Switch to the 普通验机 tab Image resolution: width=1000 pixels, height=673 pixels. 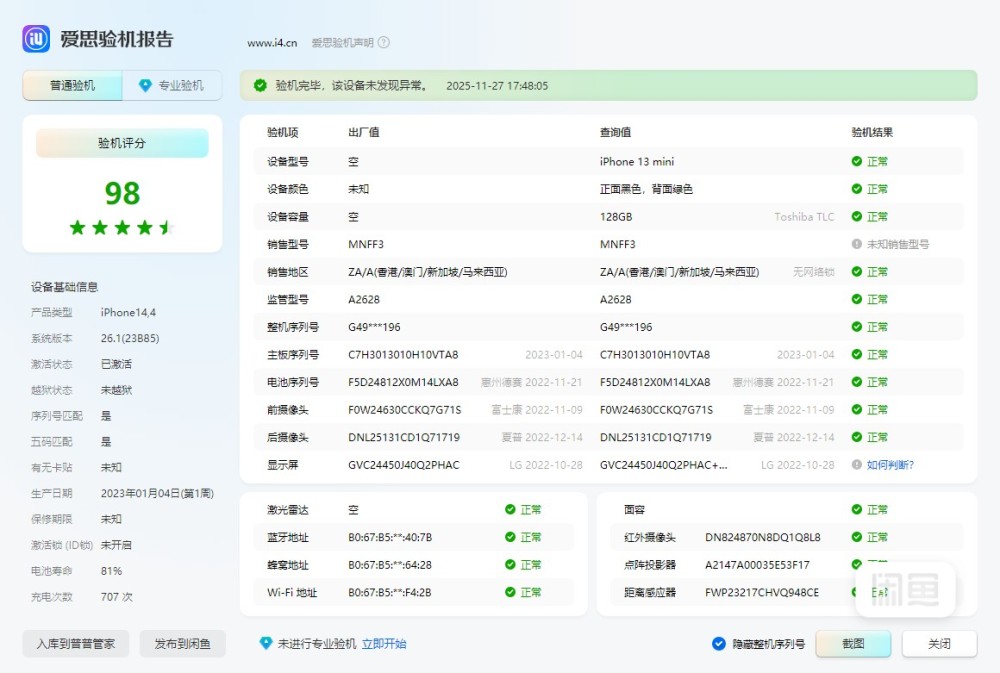click(x=72, y=85)
